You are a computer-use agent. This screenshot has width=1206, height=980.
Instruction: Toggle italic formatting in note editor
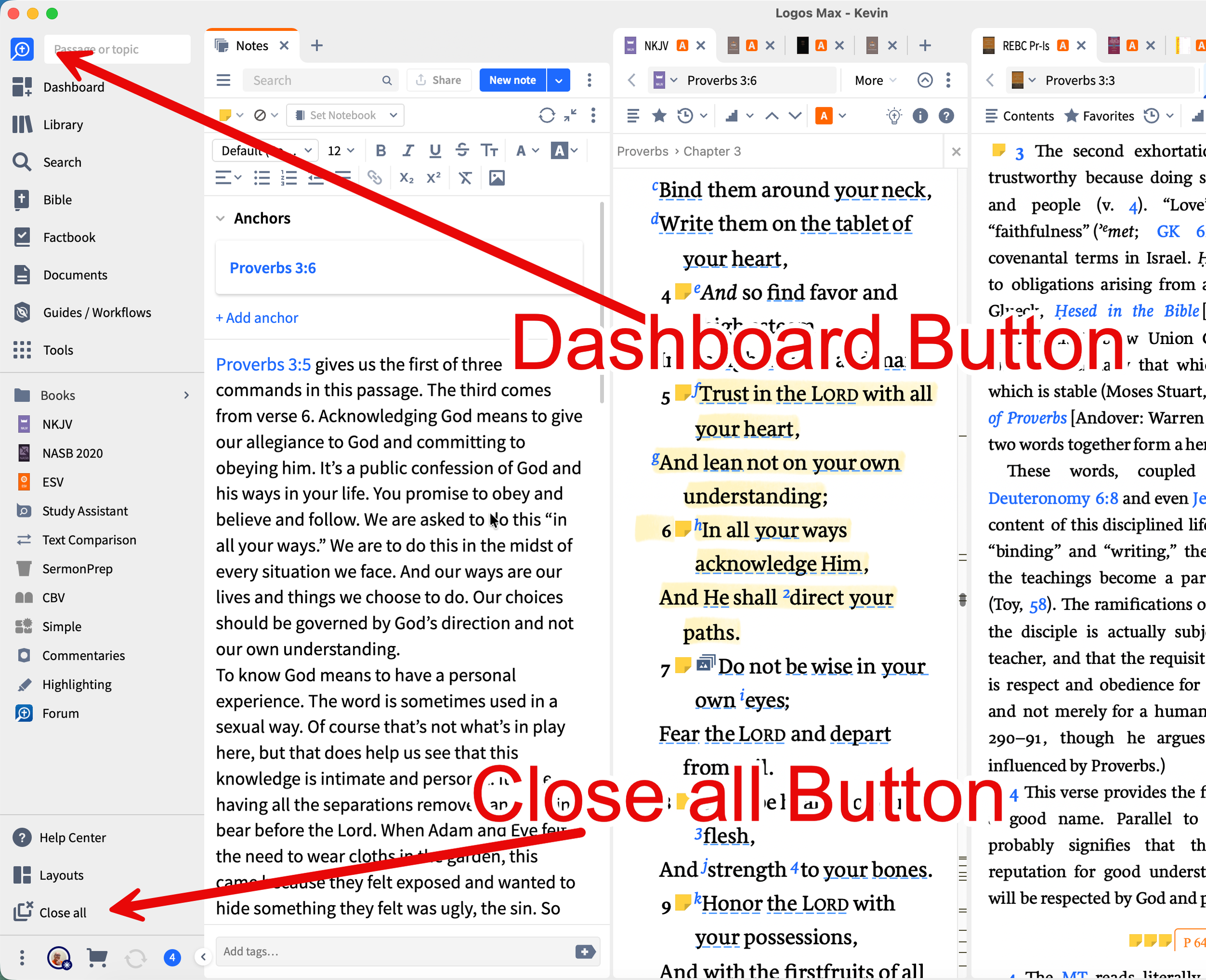click(408, 151)
